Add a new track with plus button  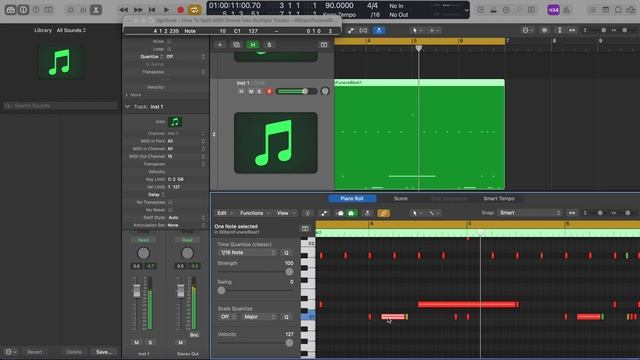pyautogui.click(x=220, y=44)
